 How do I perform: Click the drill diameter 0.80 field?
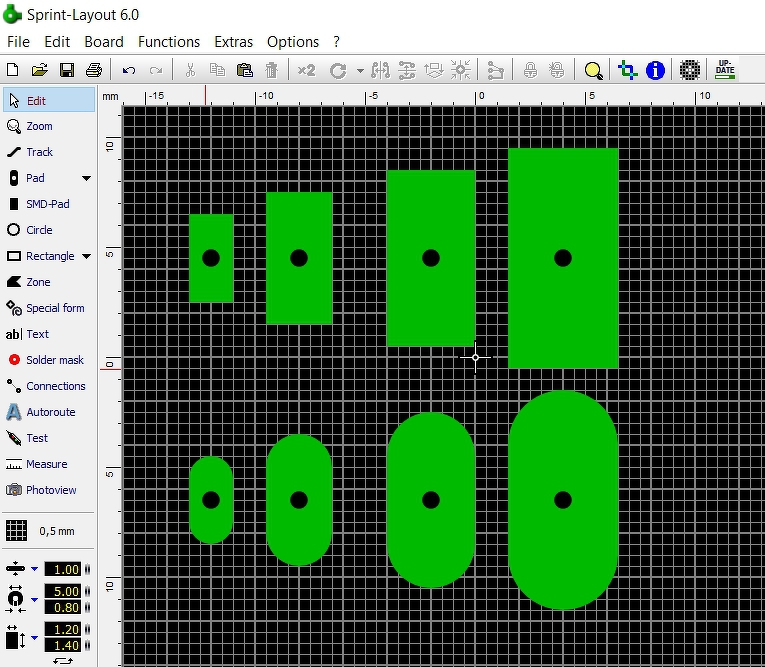pos(63,607)
